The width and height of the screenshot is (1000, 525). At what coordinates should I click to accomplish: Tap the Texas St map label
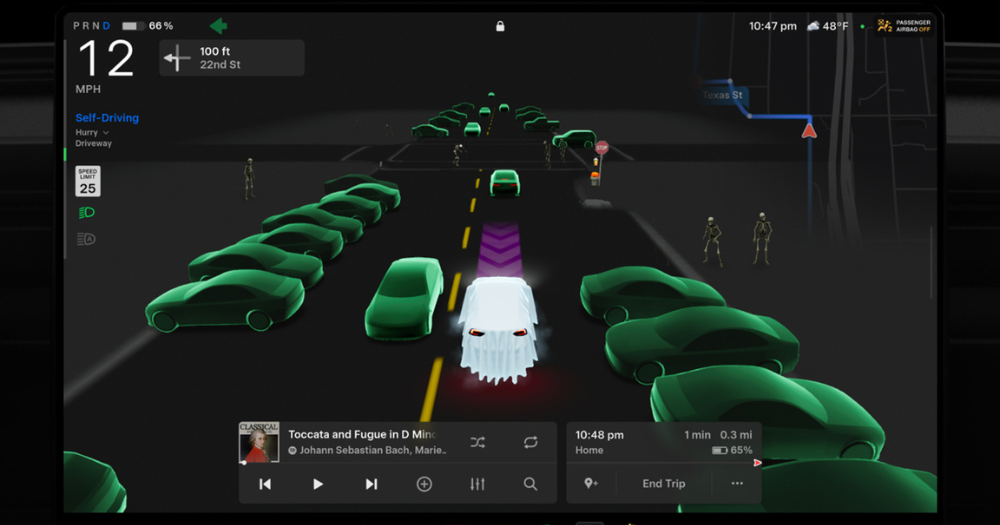[x=723, y=95]
